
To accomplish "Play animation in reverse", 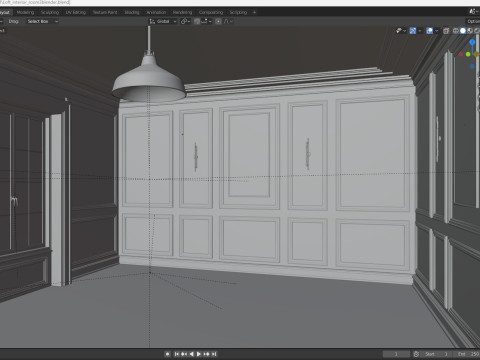I will click(x=192, y=354).
